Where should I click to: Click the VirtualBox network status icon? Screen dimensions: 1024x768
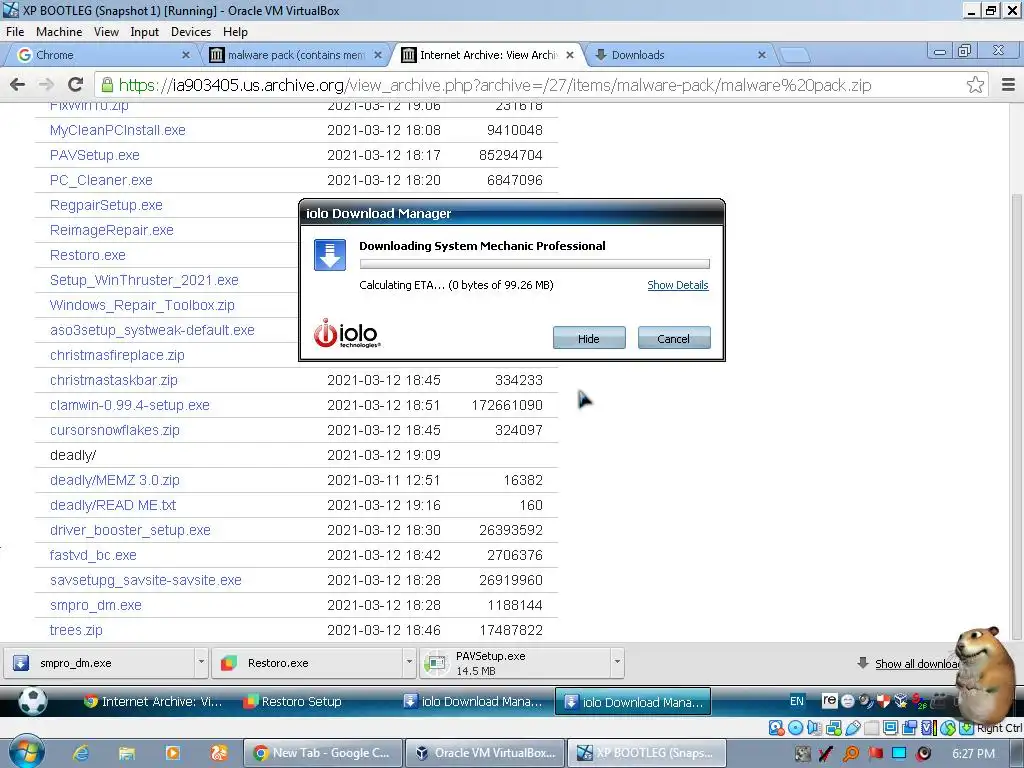(x=834, y=728)
